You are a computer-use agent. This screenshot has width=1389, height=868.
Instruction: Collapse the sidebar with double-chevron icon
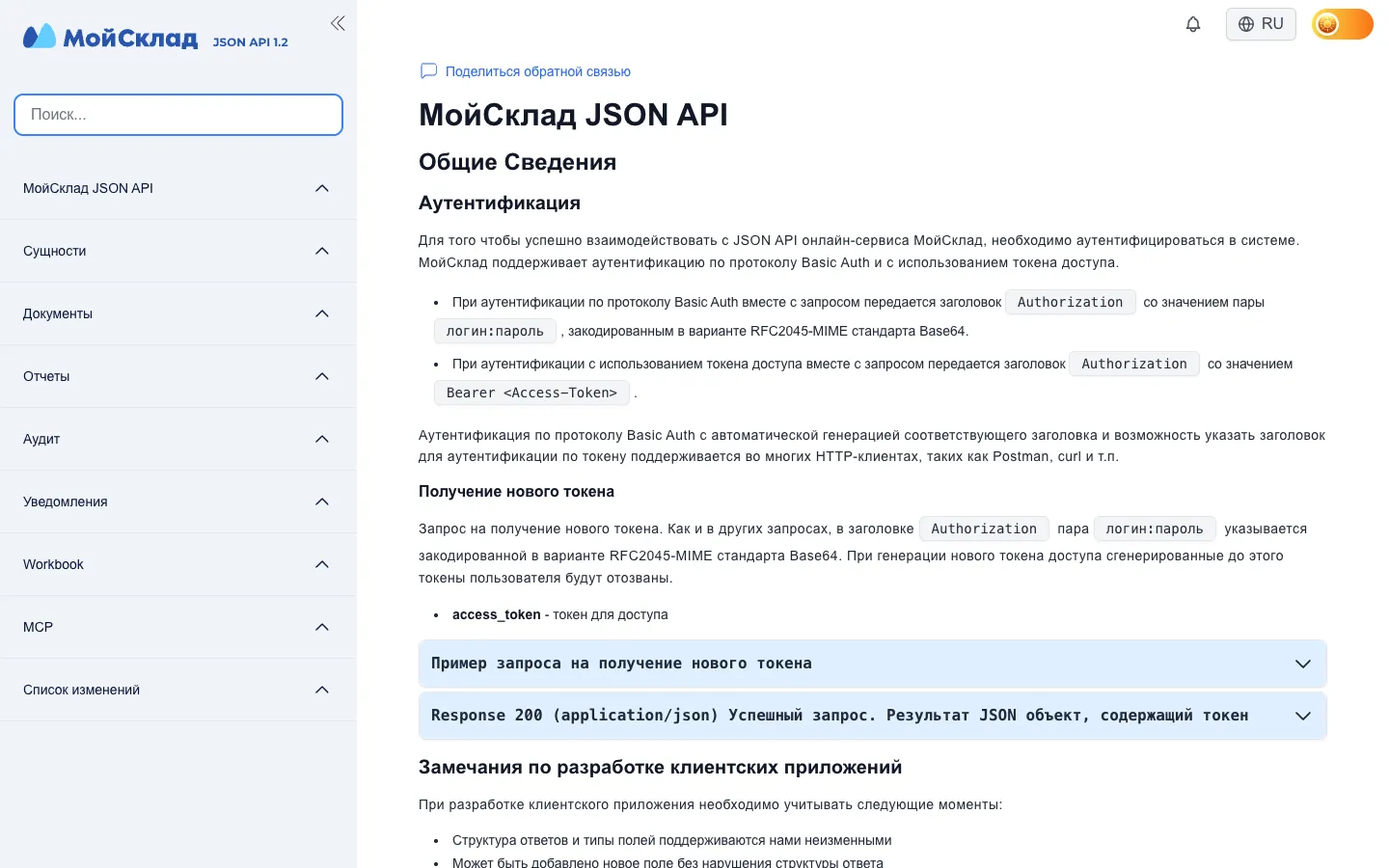338,23
